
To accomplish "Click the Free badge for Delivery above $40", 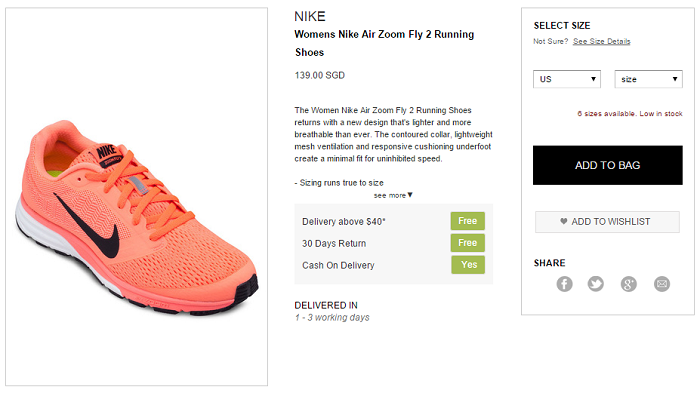I will click(x=467, y=221).
